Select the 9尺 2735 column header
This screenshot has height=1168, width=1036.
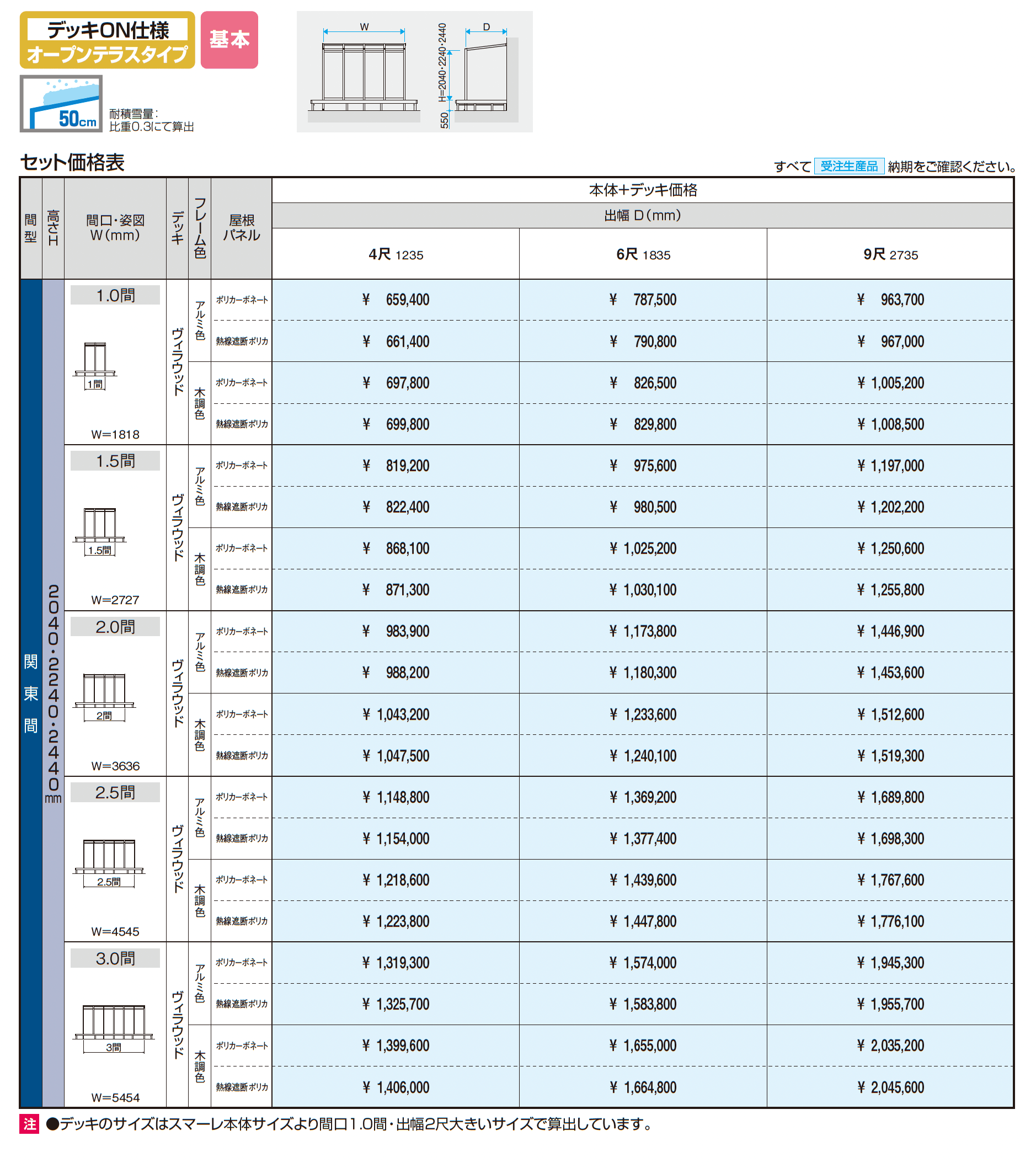pos(890,254)
